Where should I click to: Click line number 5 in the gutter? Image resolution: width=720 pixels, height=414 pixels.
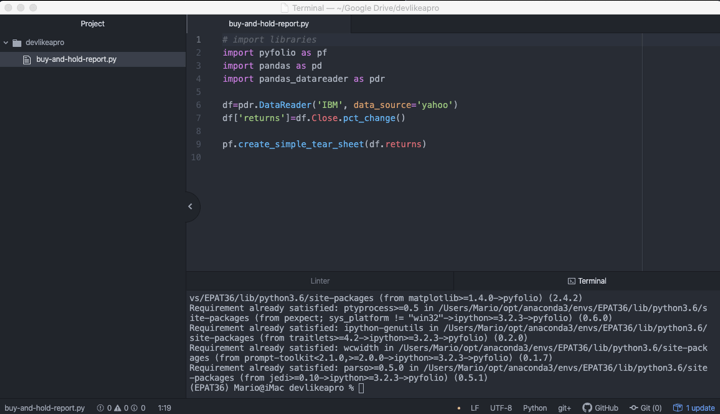pyautogui.click(x=198, y=92)
